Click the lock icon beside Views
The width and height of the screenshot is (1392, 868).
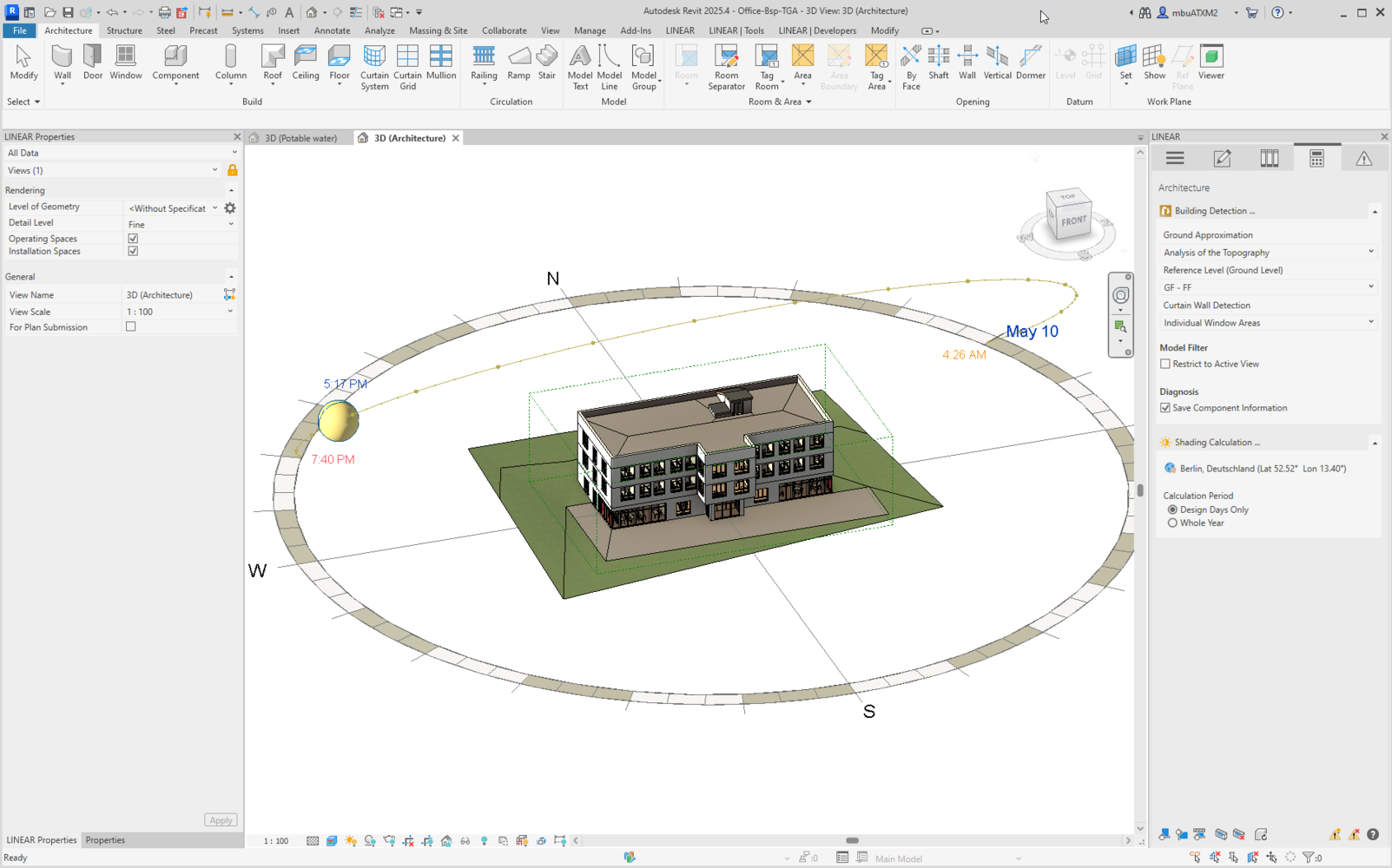tap(232, 171)
